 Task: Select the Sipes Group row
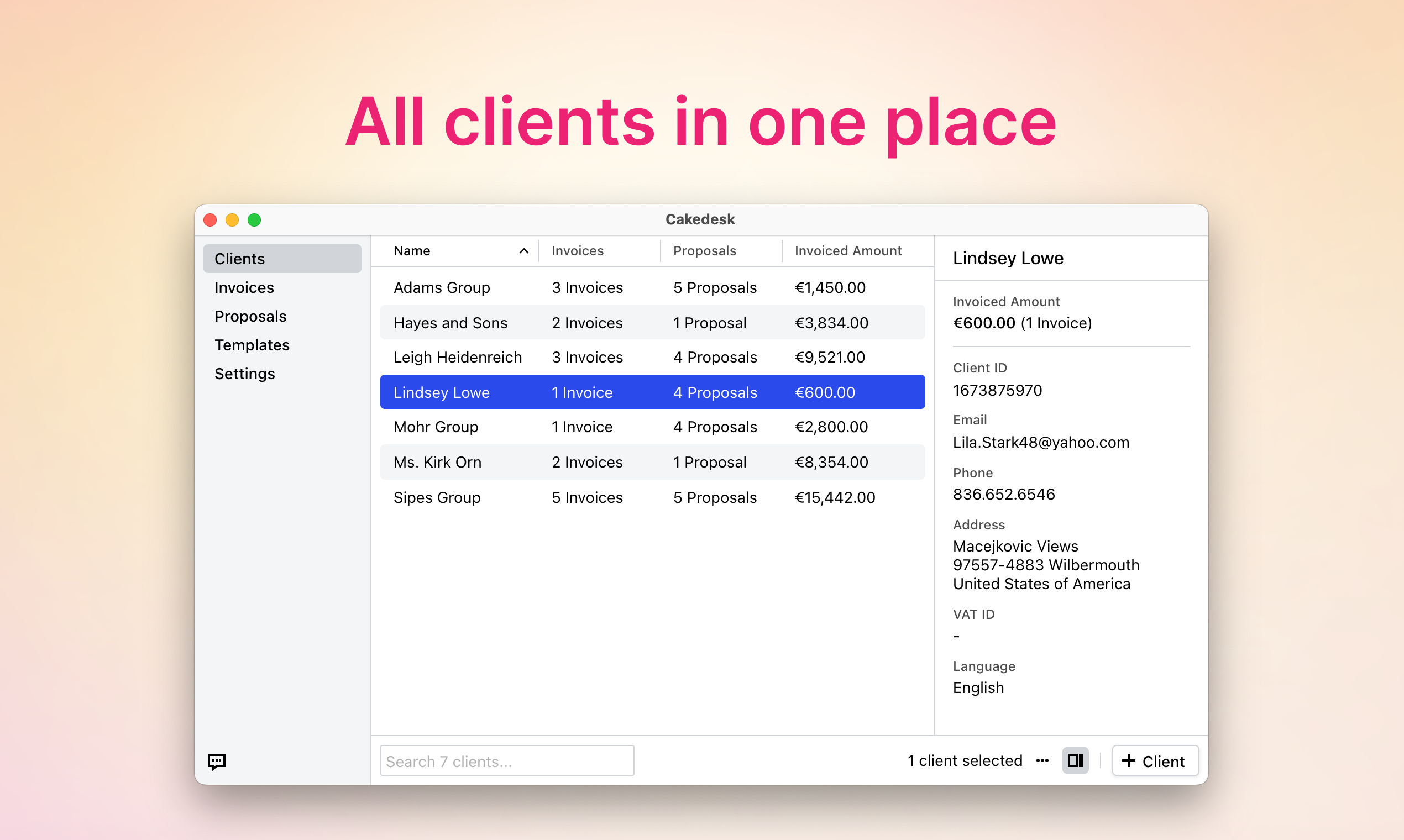(652, 497)
